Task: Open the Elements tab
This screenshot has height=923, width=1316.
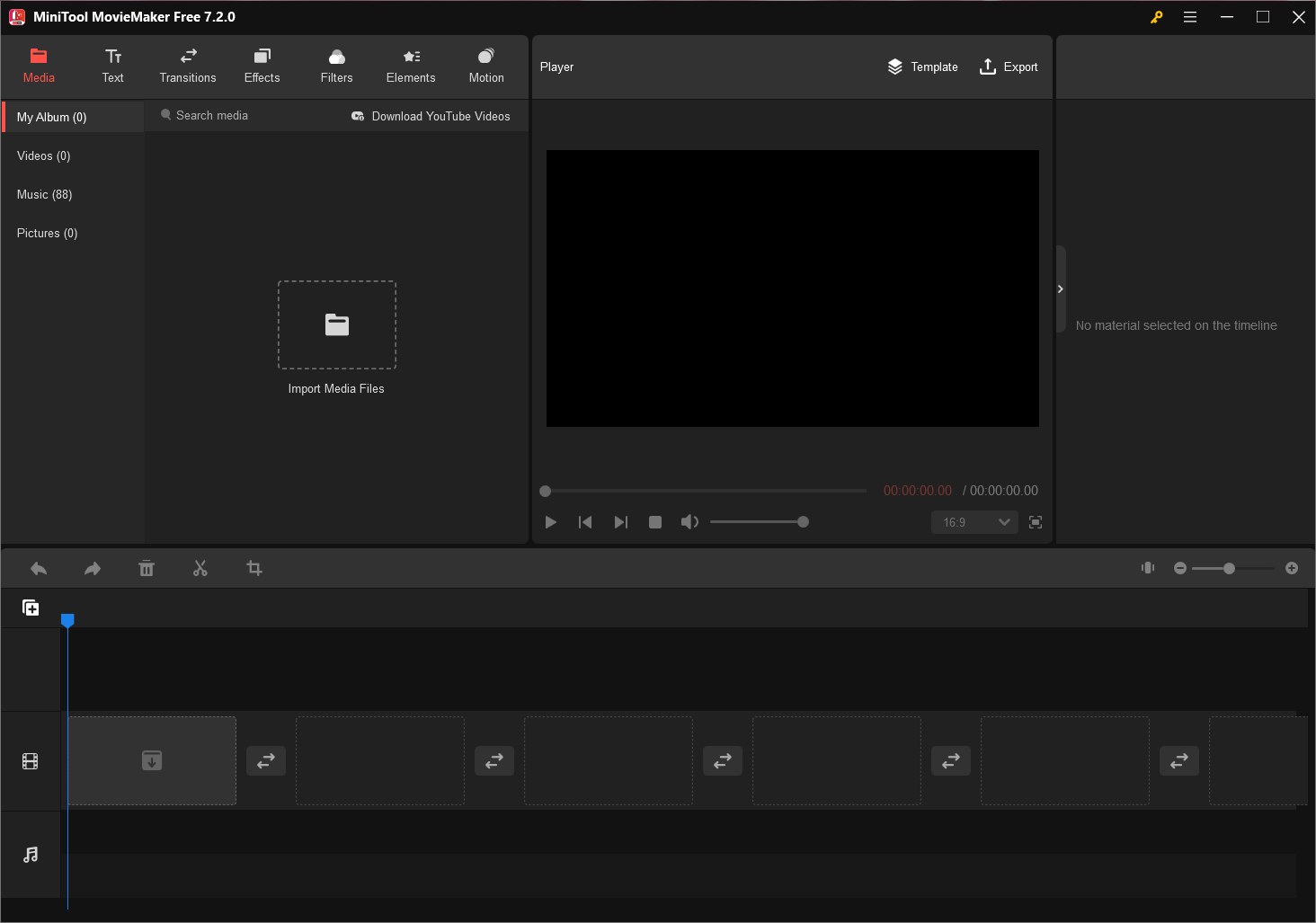Action: tap(411, 67)
